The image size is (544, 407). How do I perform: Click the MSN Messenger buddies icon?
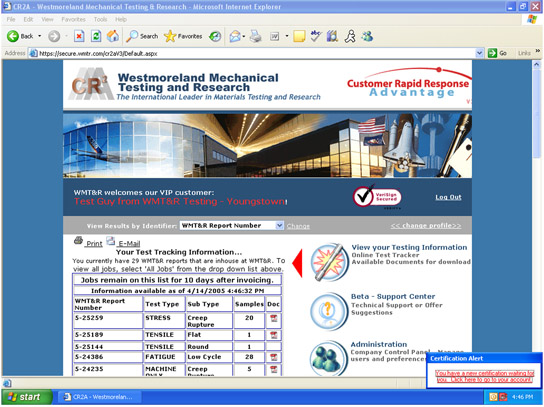pyautogui.click(x=367, y=36)
